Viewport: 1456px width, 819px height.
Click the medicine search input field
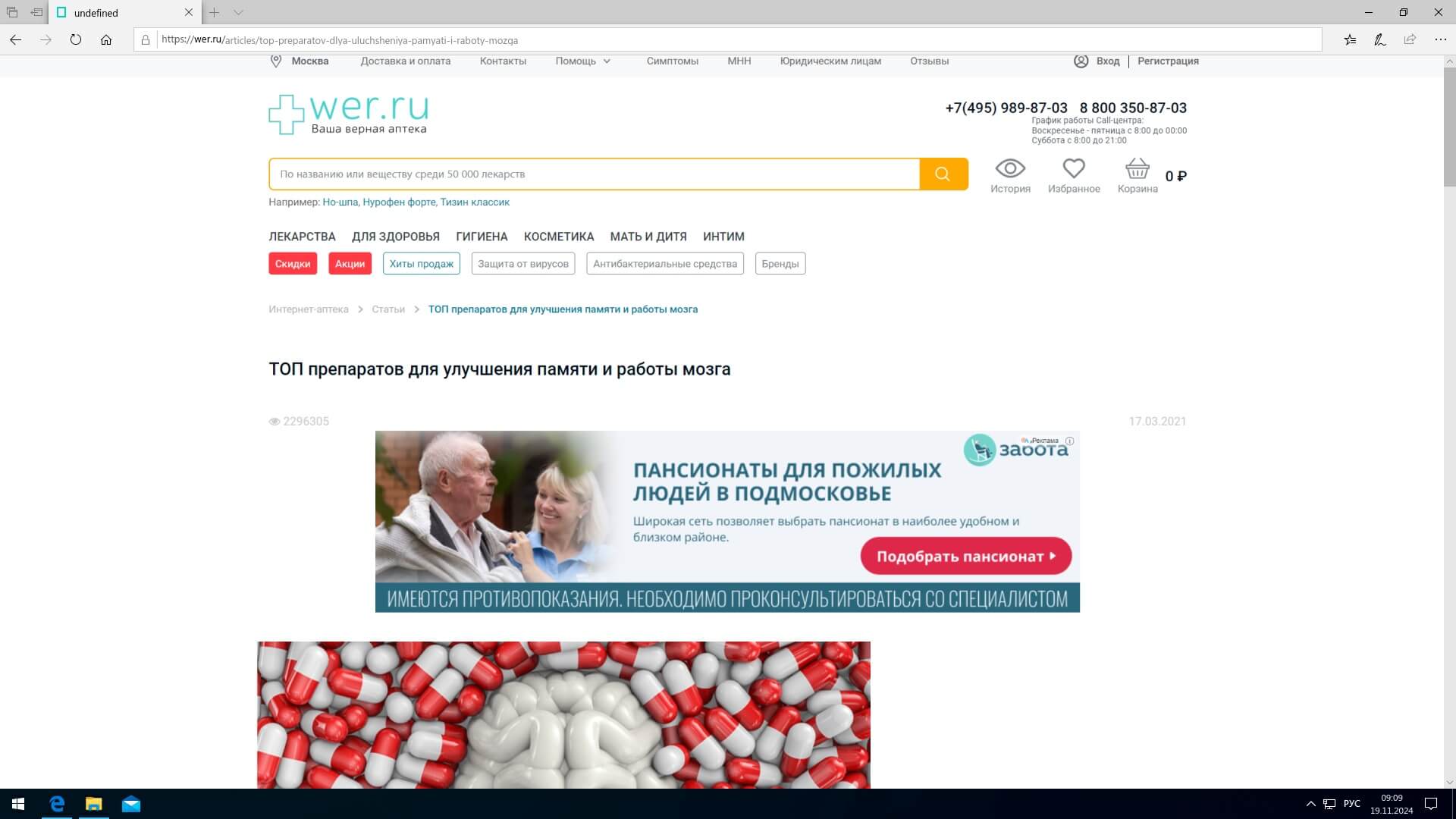(x=593, y=174)
